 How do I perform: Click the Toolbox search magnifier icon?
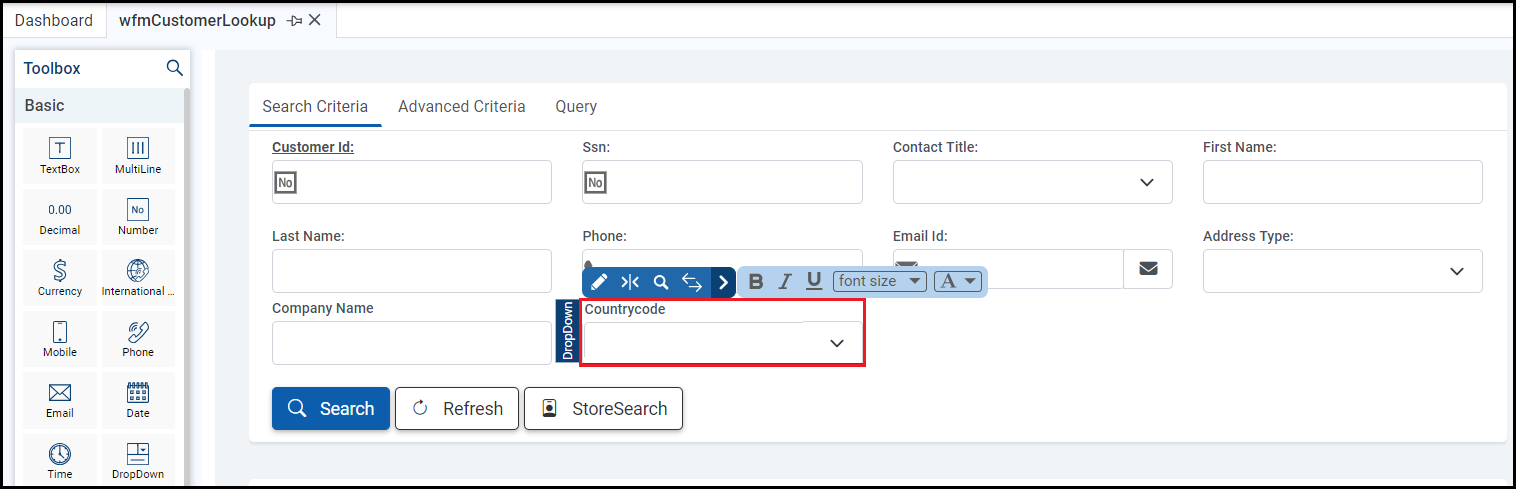(x=174, y=68)
